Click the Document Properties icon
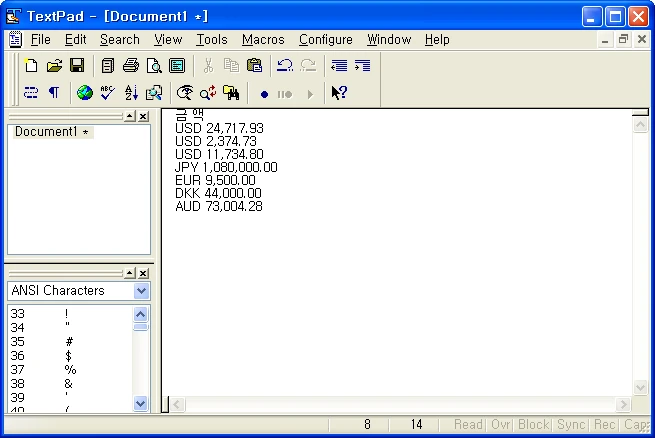The image size is (655, 438). pos(177,66)
